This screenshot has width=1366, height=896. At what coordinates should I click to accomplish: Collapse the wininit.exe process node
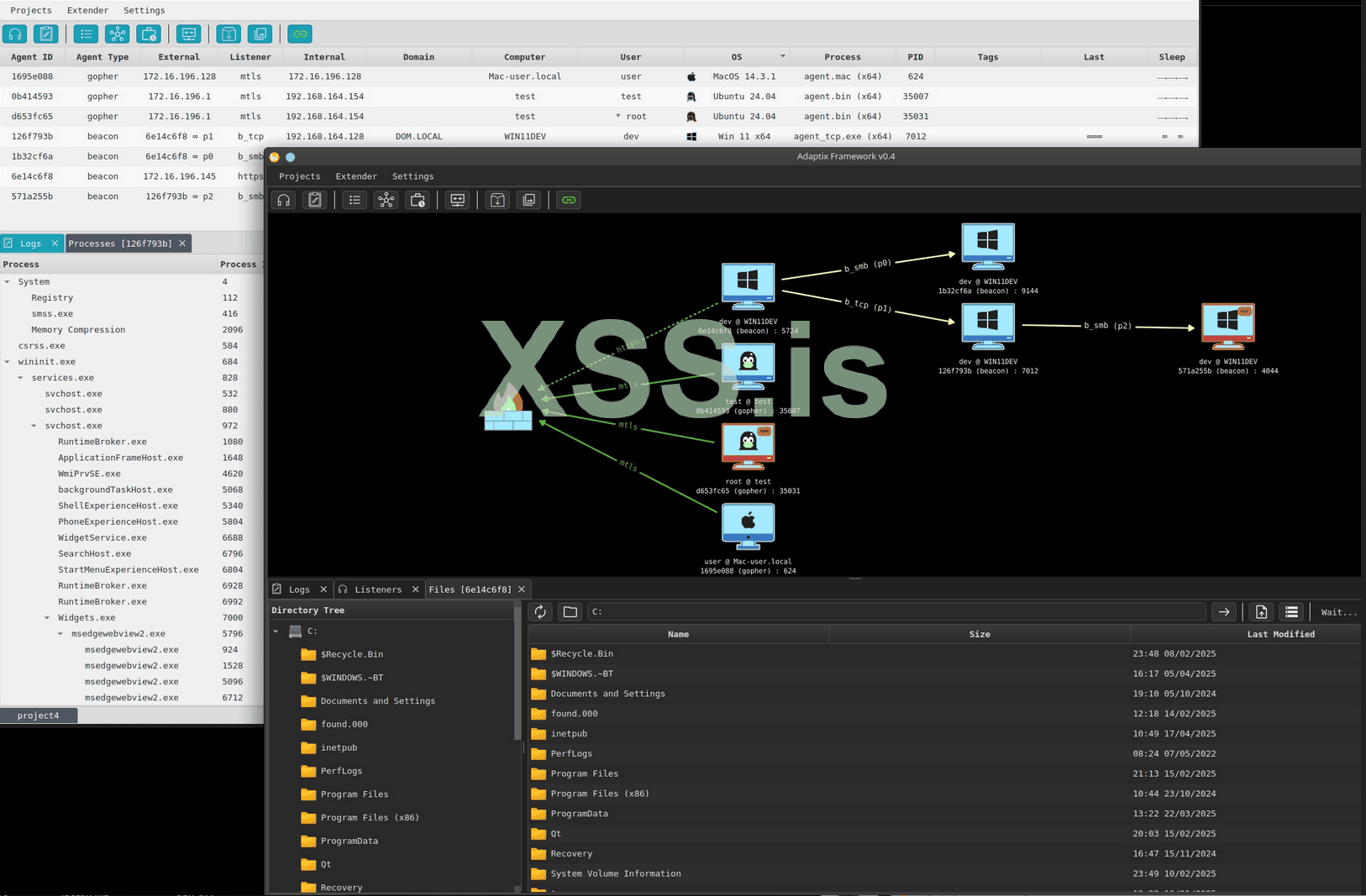click(8, 362)
